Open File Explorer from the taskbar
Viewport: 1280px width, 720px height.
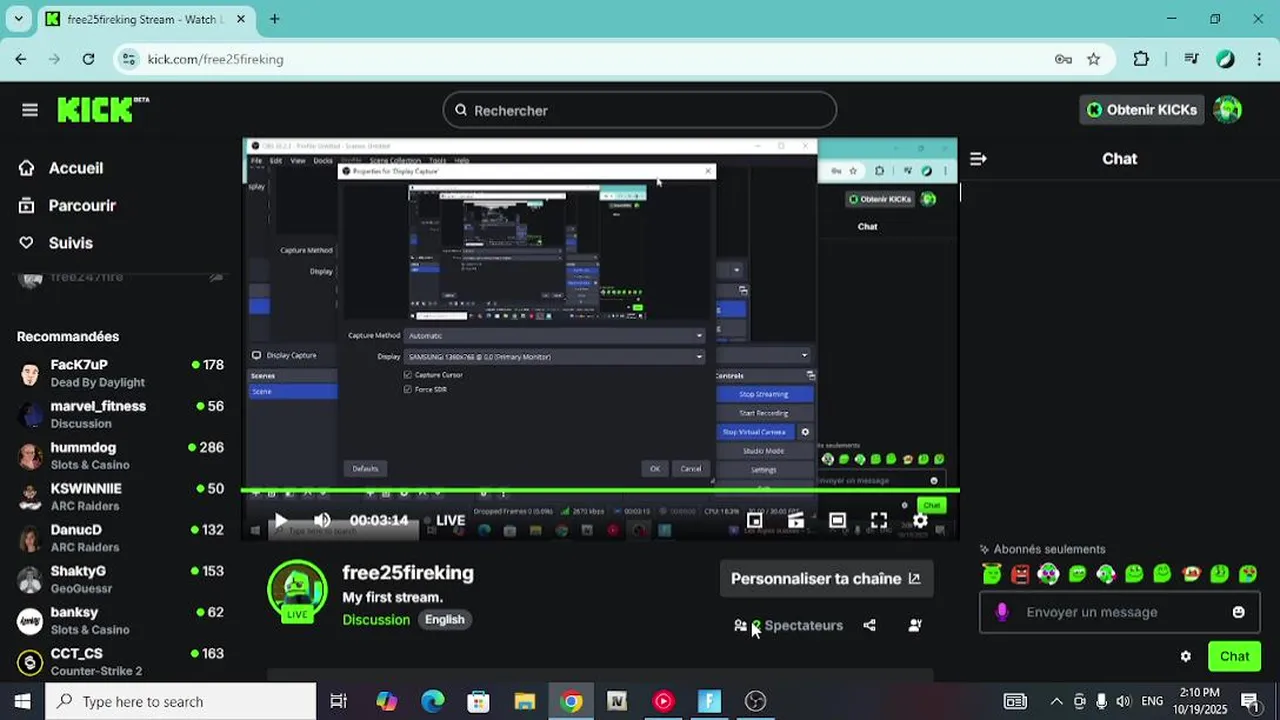tap(525, 701)
